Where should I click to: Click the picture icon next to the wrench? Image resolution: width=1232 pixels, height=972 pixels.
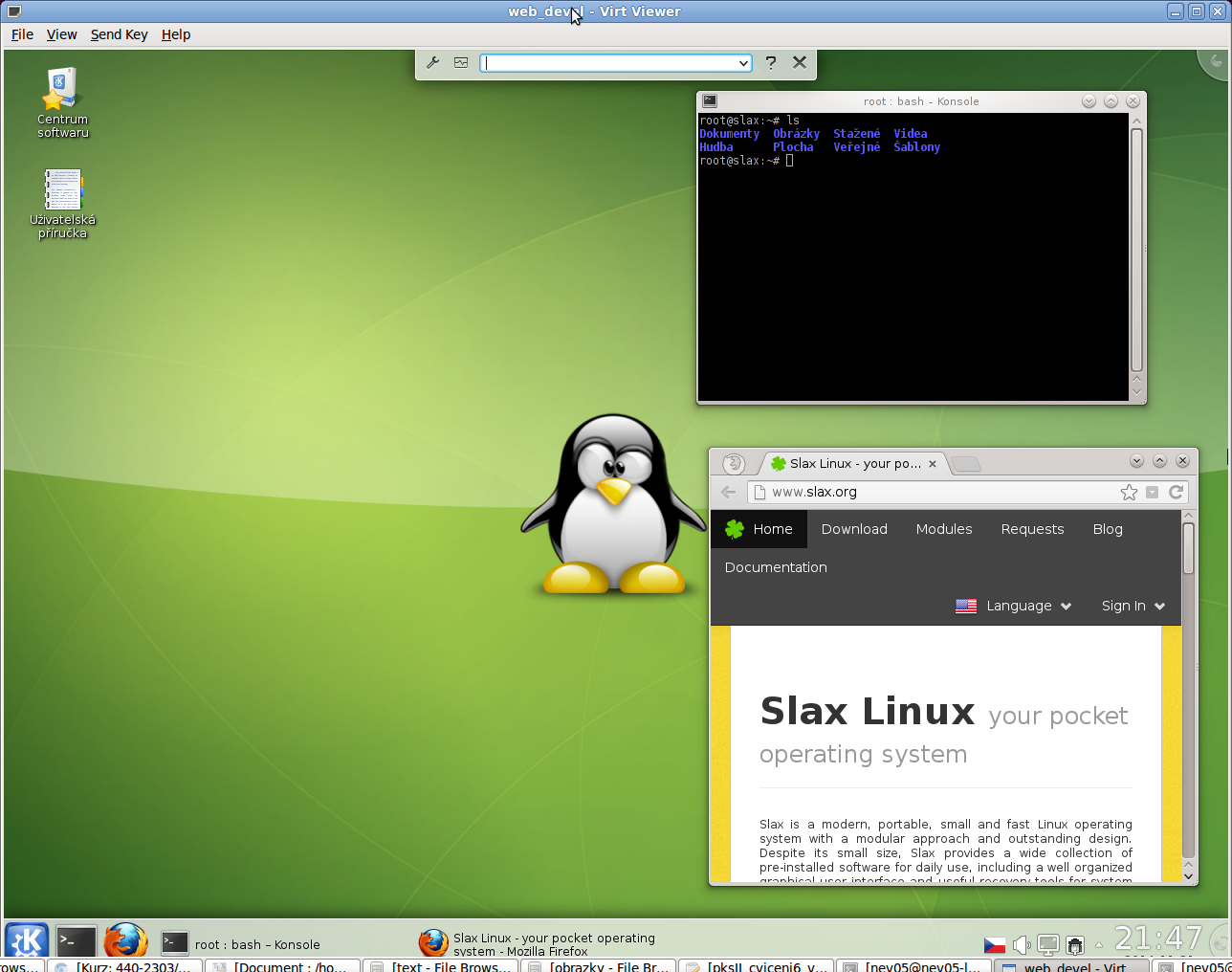pos(461,62)
